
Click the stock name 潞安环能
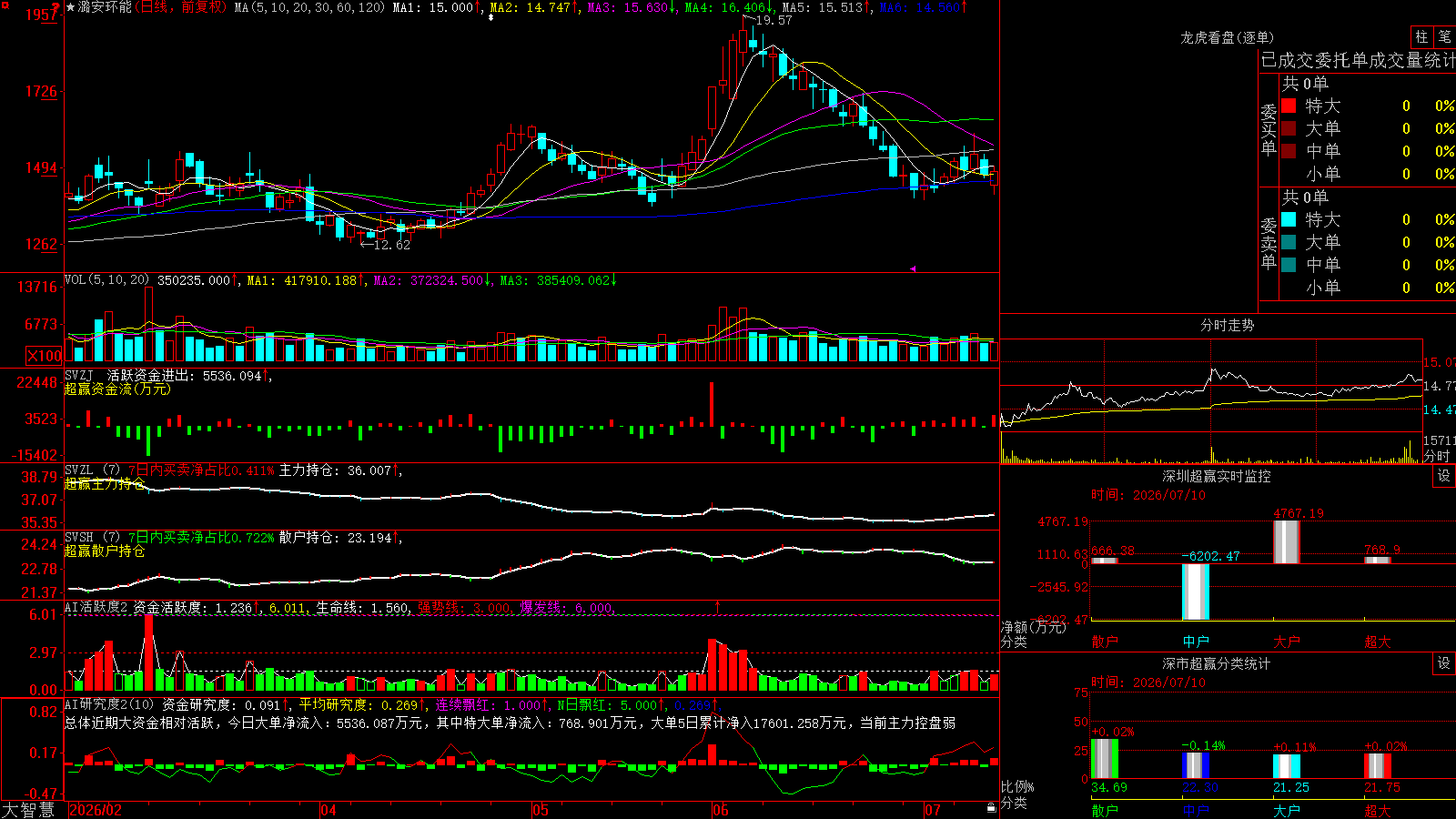pos(105,7)
